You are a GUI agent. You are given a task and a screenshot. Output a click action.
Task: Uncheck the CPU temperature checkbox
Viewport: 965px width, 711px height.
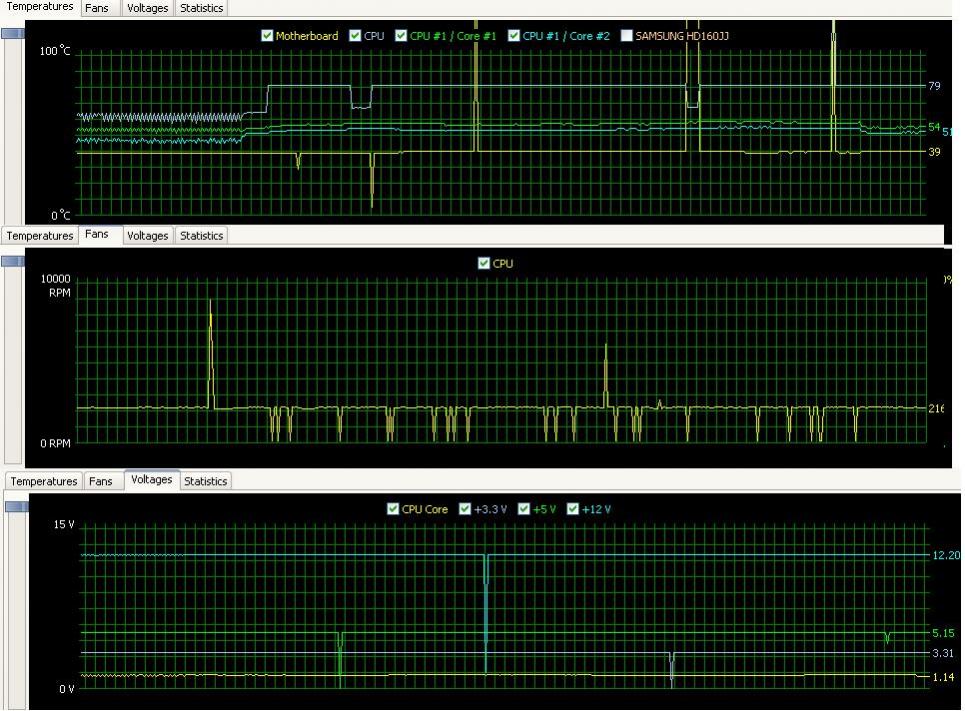point(355,36)
